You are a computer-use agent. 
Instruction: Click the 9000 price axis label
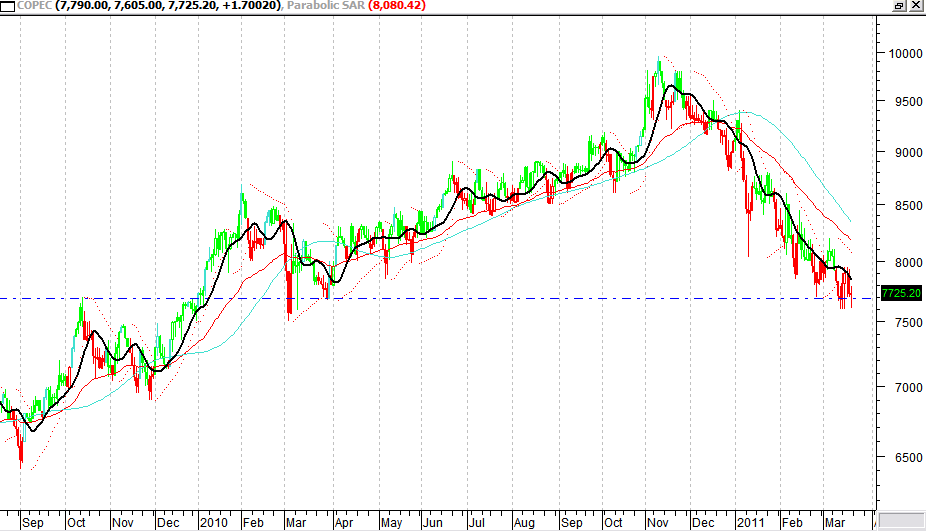click(x=908, y=152)
